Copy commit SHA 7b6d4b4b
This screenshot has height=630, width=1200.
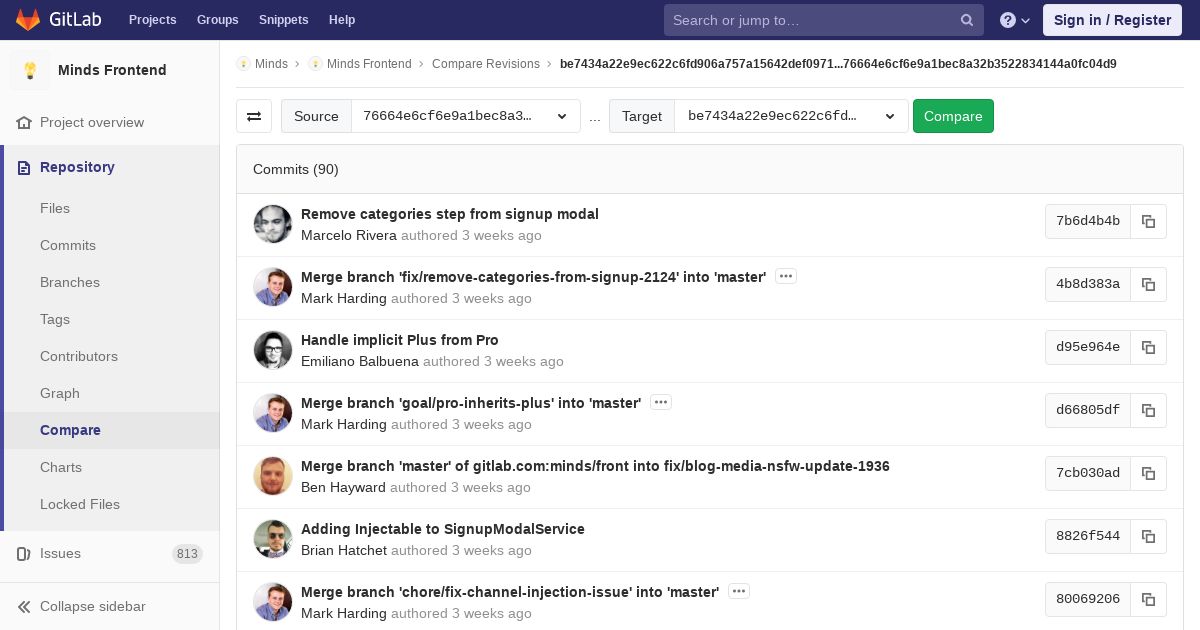coord(1148,221)
